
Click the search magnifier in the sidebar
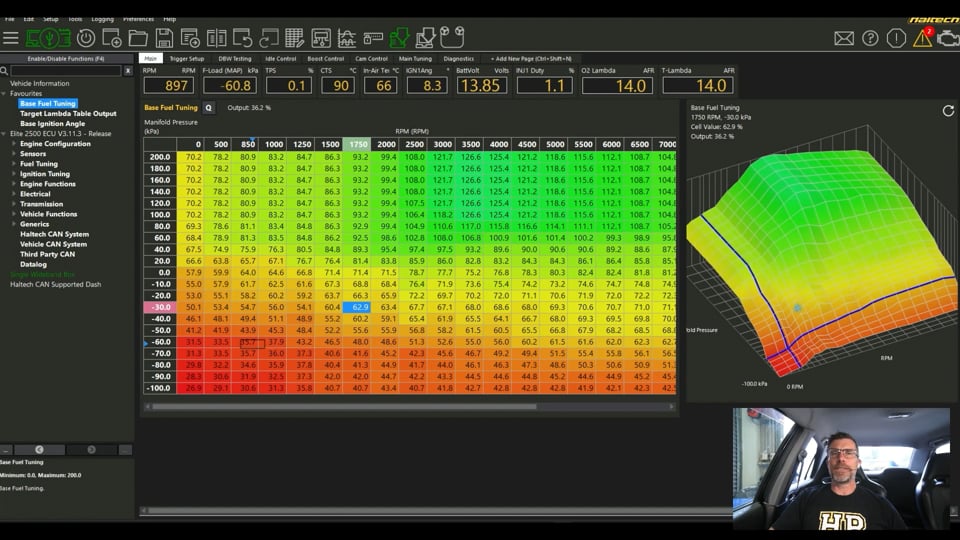pos(4,71)
